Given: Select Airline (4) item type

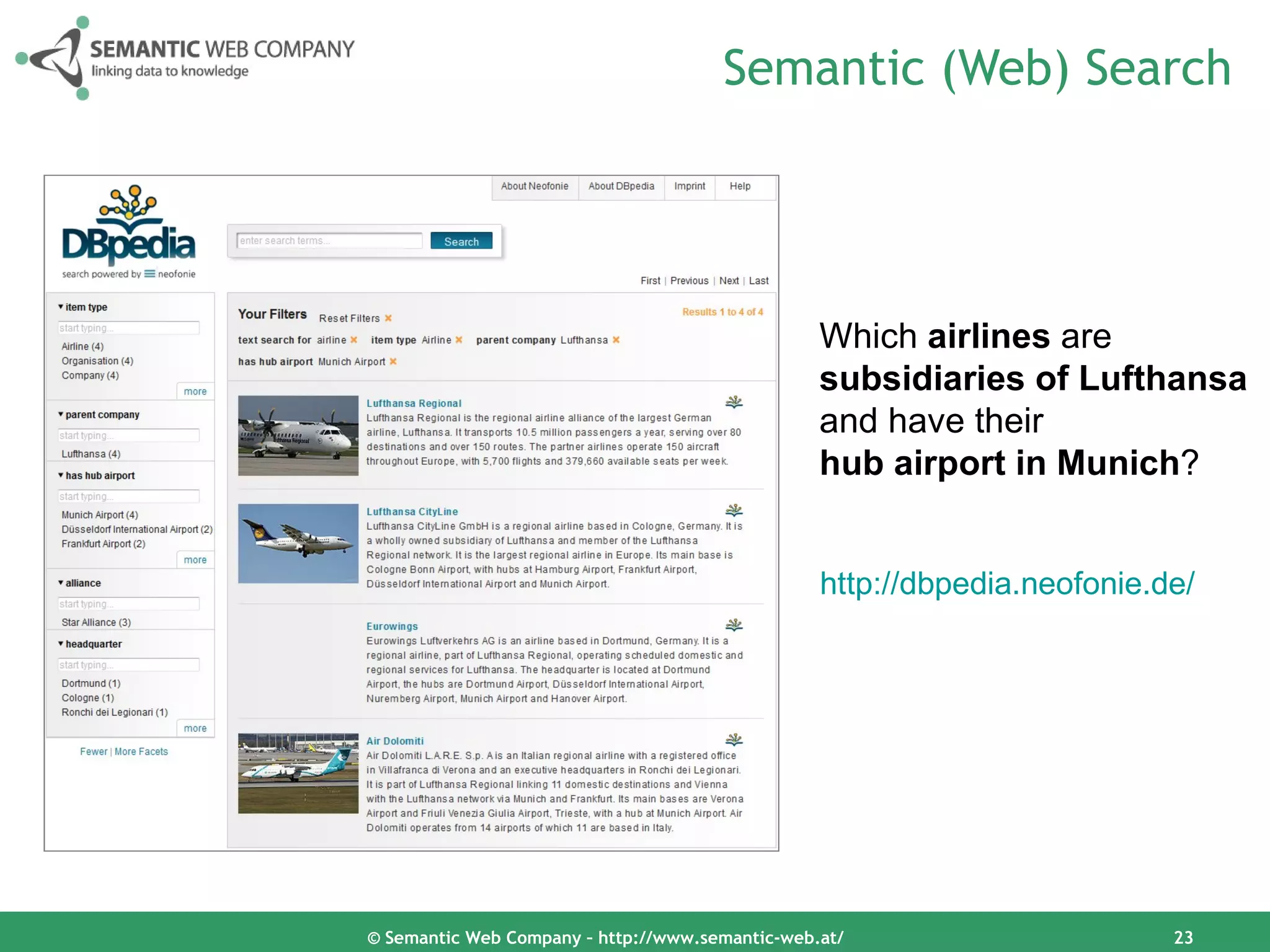Looking at the screenshot, I should pyautogui.click(x=82, y=346).
